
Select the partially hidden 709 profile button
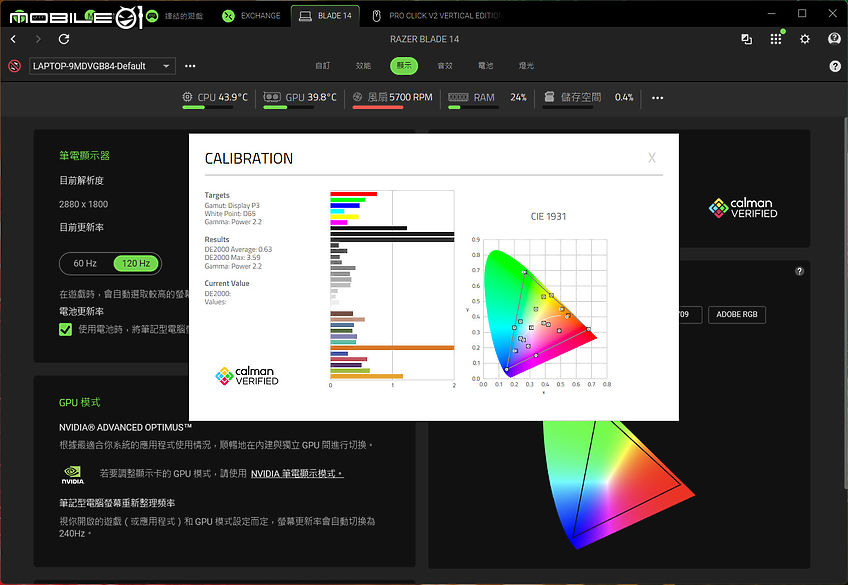click(x=690, y=315)
